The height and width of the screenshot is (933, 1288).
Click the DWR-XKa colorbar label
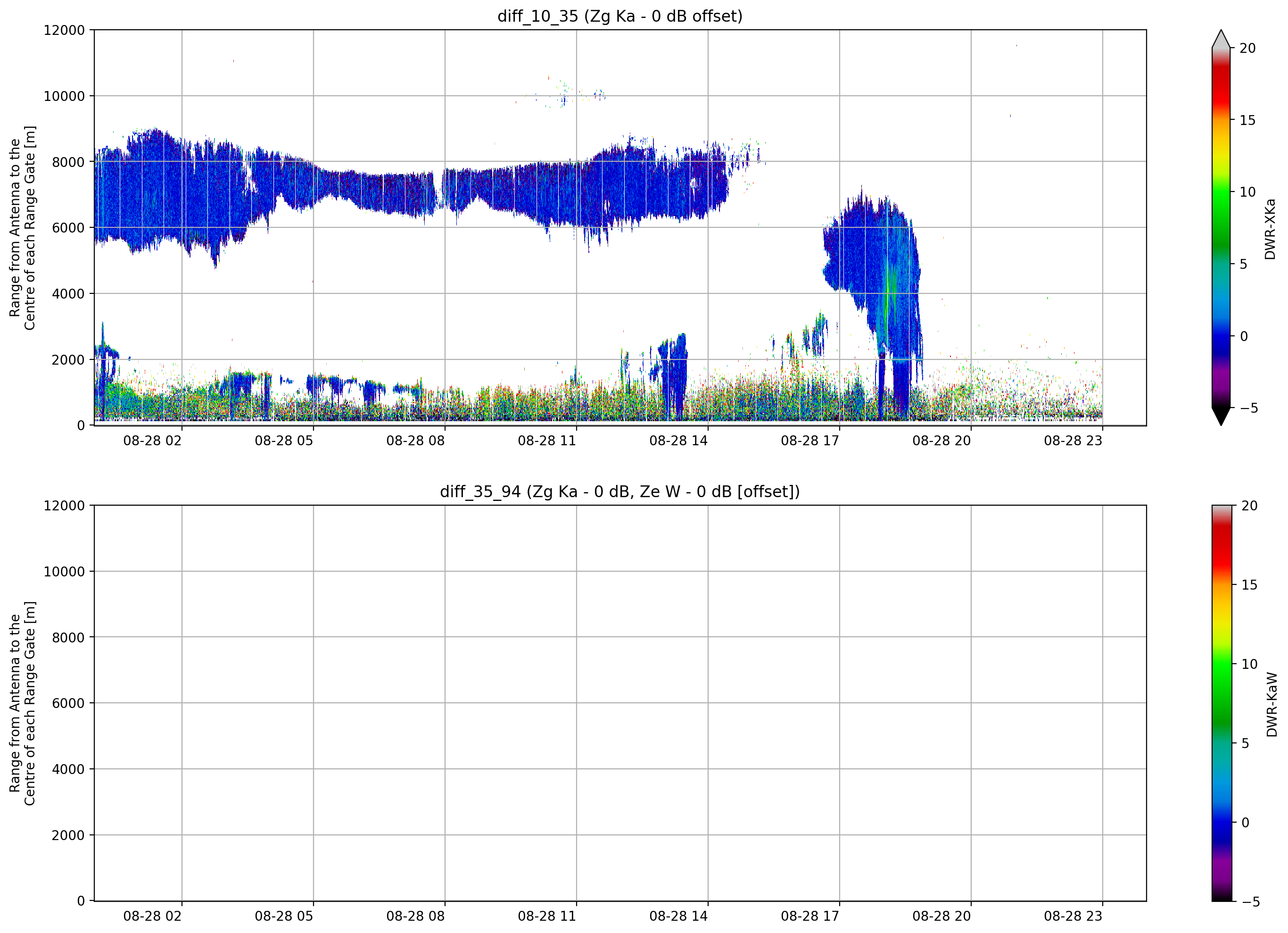pyautogui.click(x=1271, y=229)
